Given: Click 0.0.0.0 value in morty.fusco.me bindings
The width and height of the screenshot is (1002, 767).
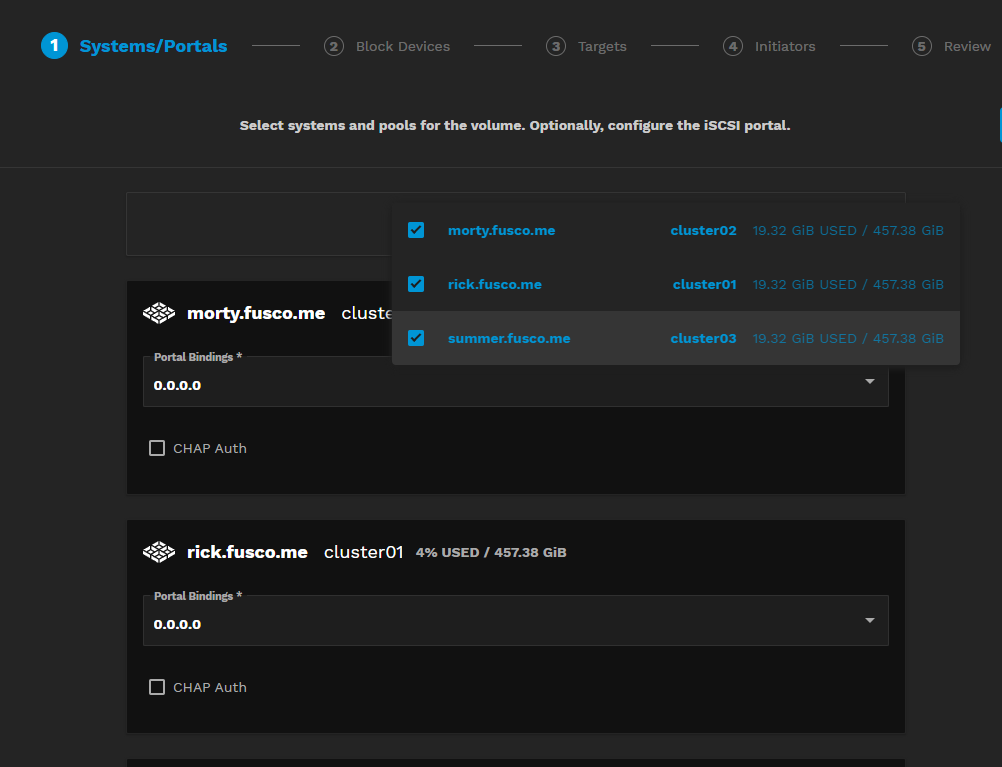Looking at the screenshot, I should pyautogui.click(x=177, y=385).
